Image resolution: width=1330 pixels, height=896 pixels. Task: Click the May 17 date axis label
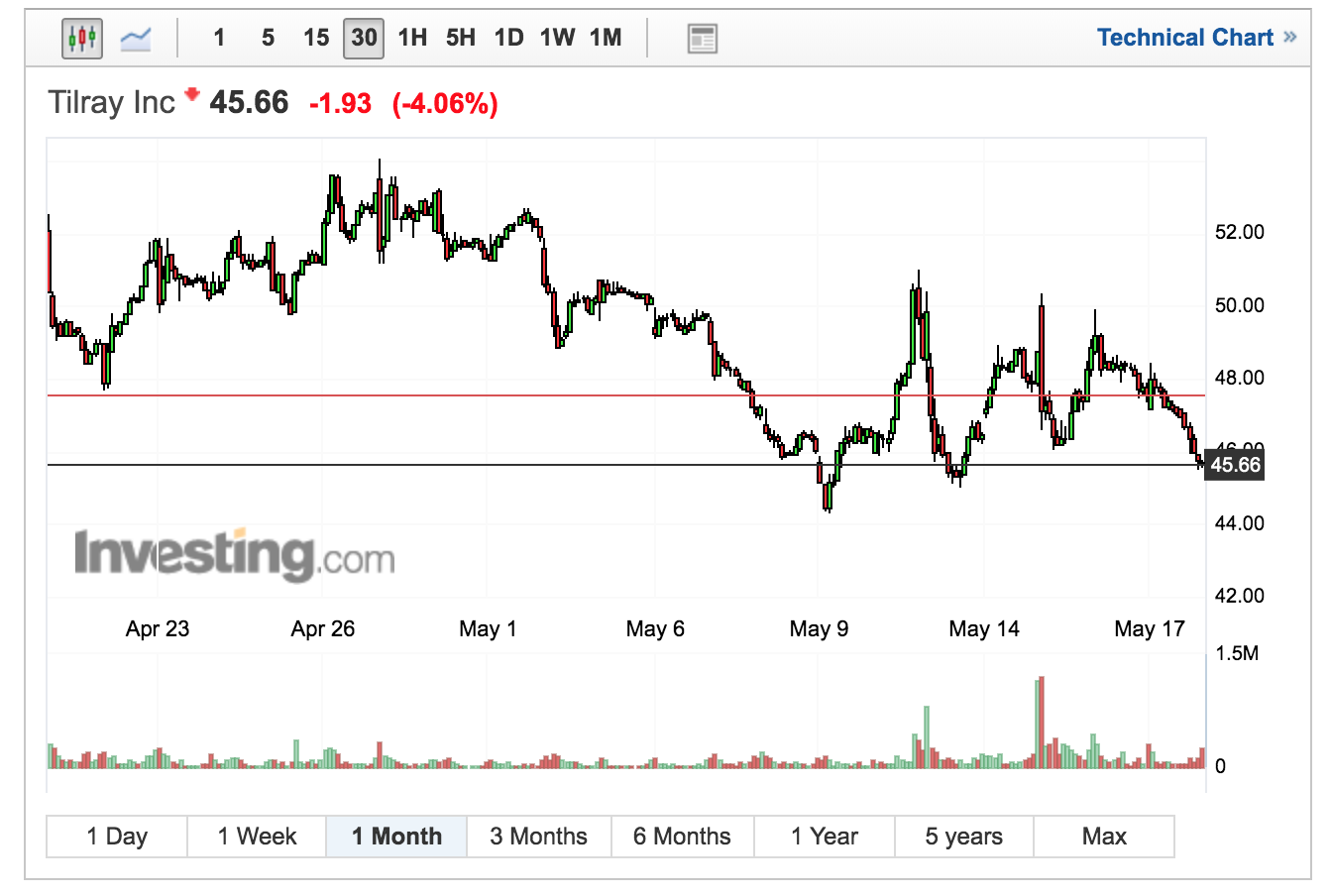(x=1150, y=628)
